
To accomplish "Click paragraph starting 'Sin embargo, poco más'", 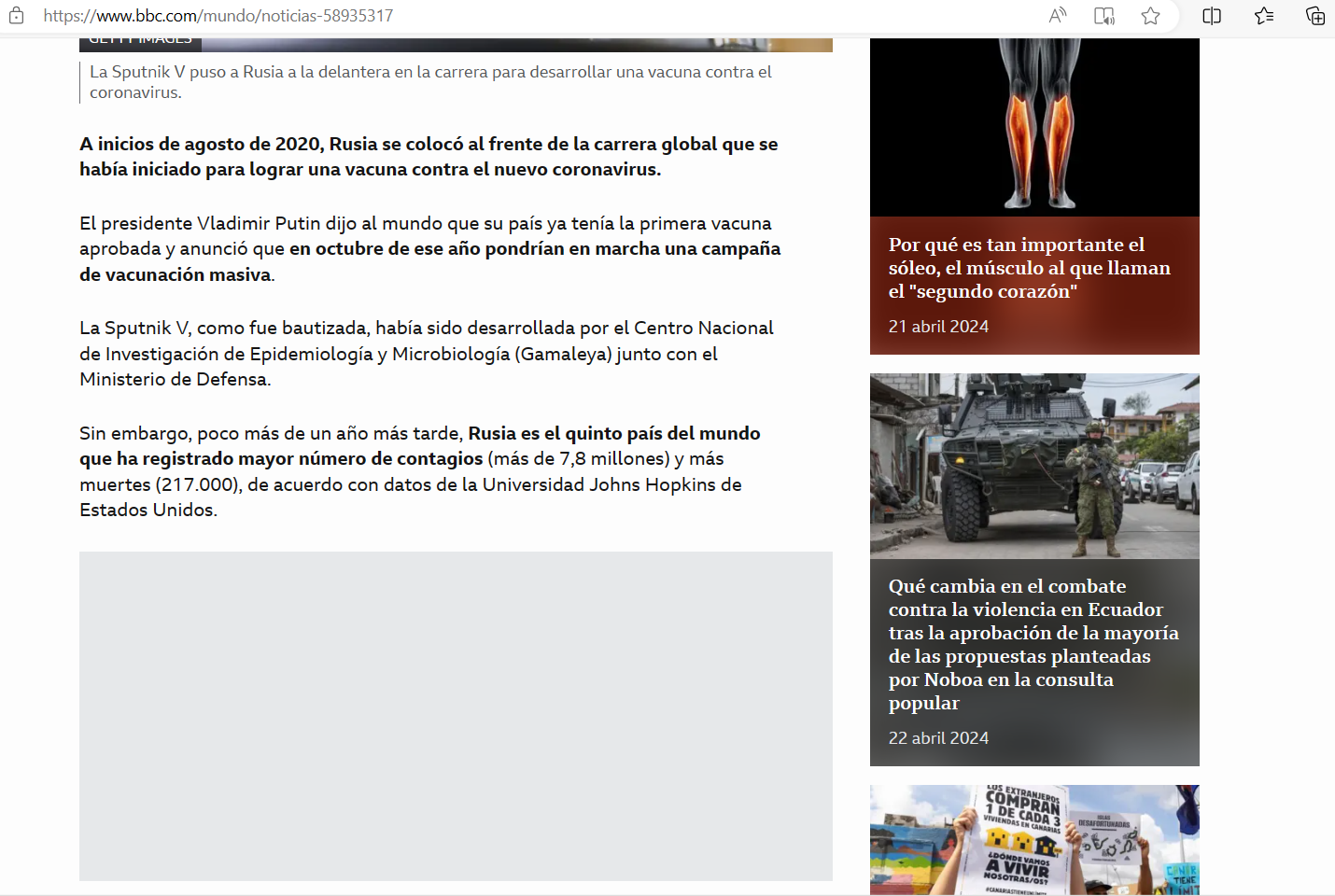I will (x=420, y=471).
